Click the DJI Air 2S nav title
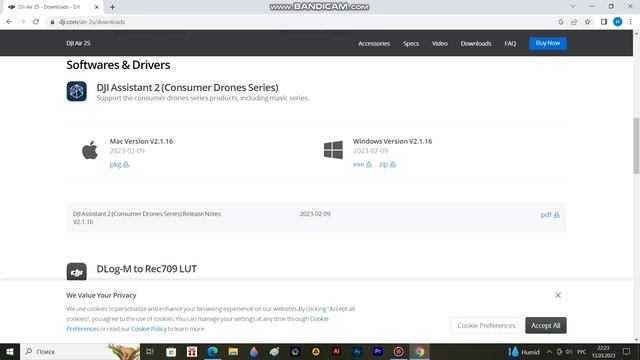Screen dimensions: 640x360 tap(78, 43)
